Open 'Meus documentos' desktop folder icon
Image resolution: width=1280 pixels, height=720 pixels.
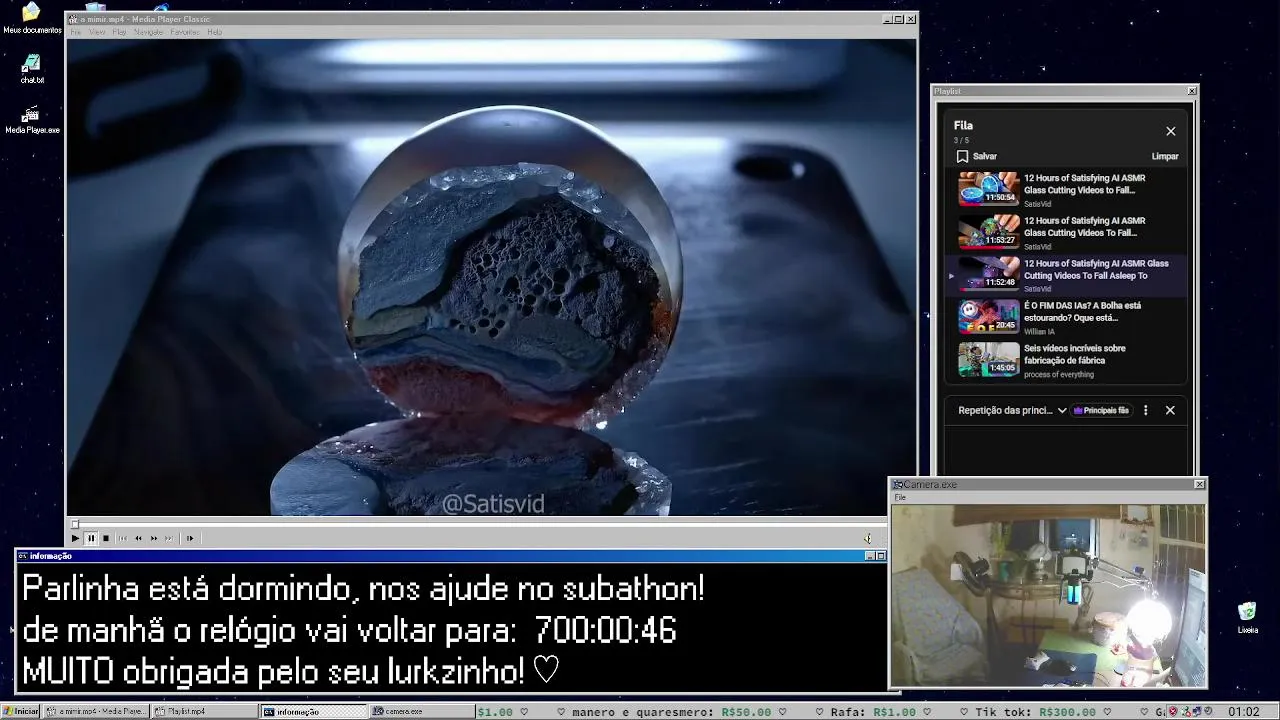click(x=32, y=18)
